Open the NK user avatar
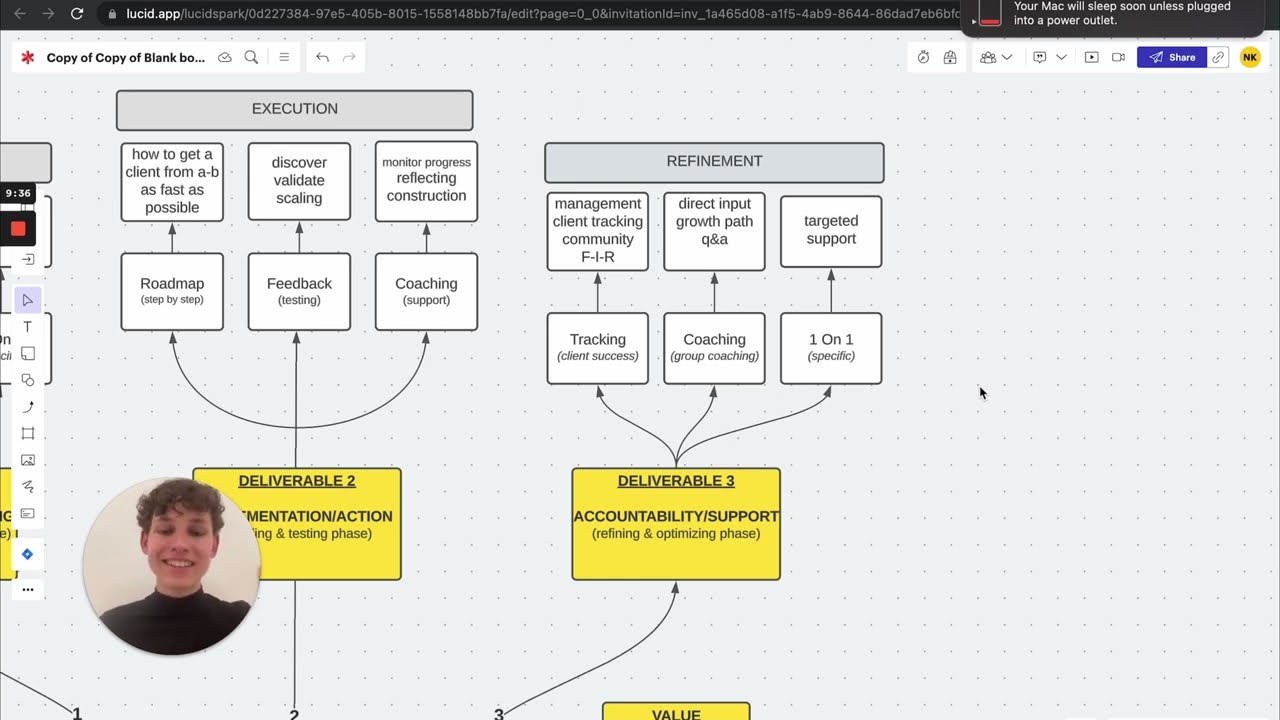Viewport: 1280px width, 720px height. [1250, 57]
